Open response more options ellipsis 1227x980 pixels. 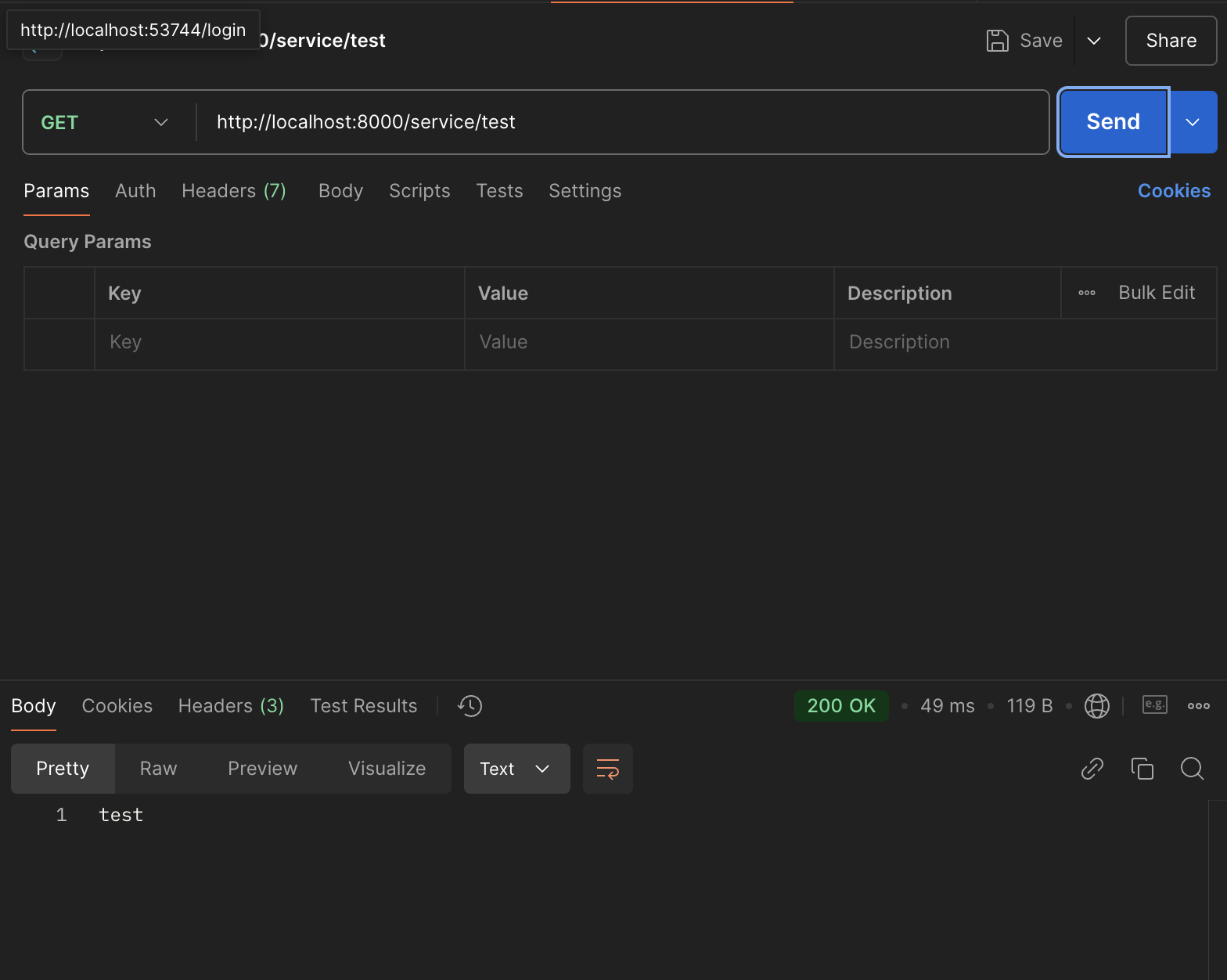coord(1198,706)
